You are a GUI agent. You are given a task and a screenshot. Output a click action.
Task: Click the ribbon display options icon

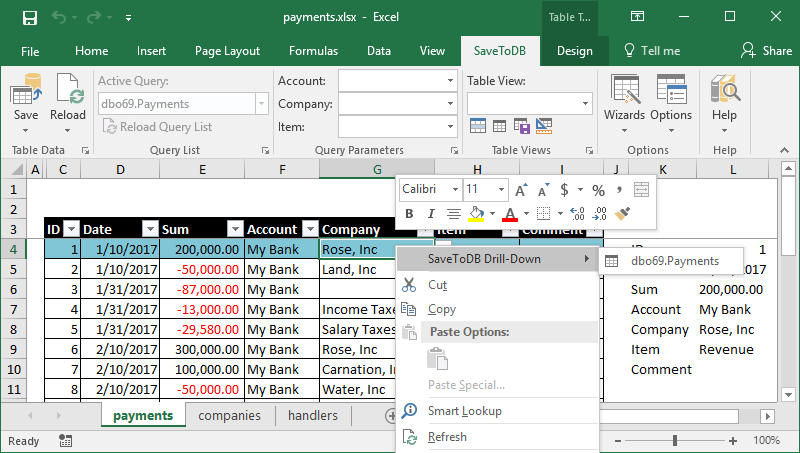pyautogui.click(x=637, y=17)
